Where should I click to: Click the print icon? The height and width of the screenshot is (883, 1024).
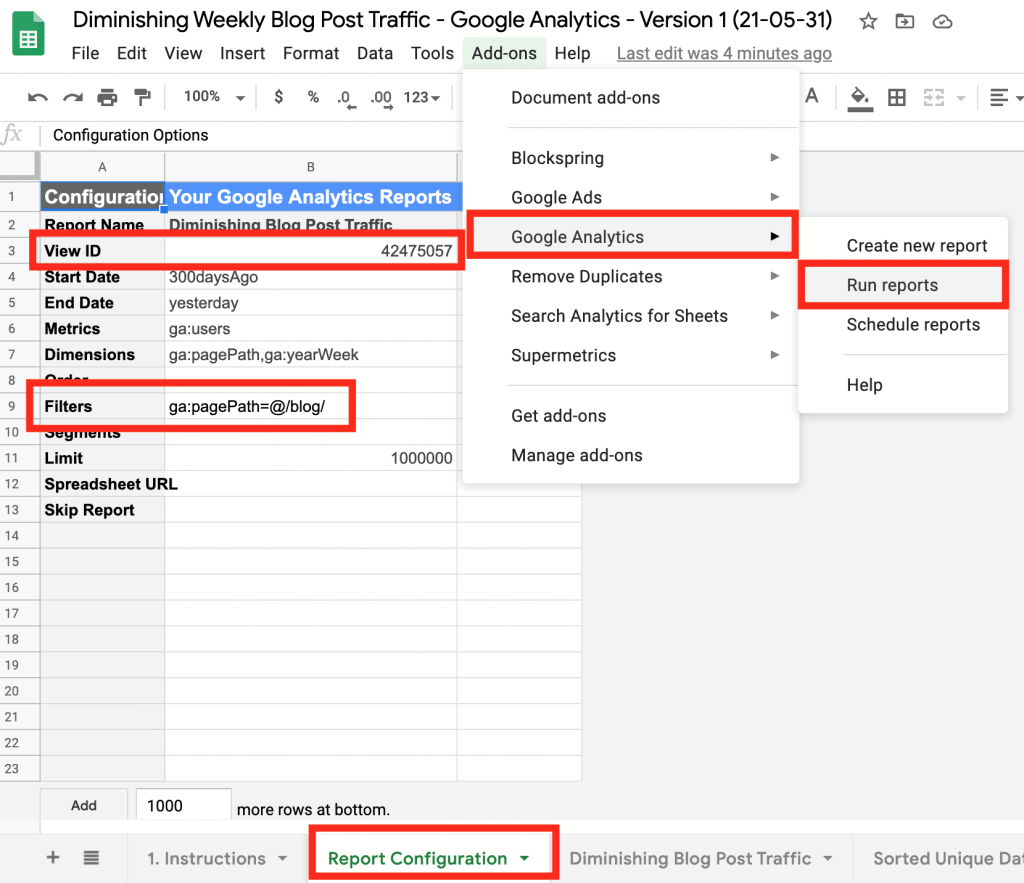pos(107,97)
